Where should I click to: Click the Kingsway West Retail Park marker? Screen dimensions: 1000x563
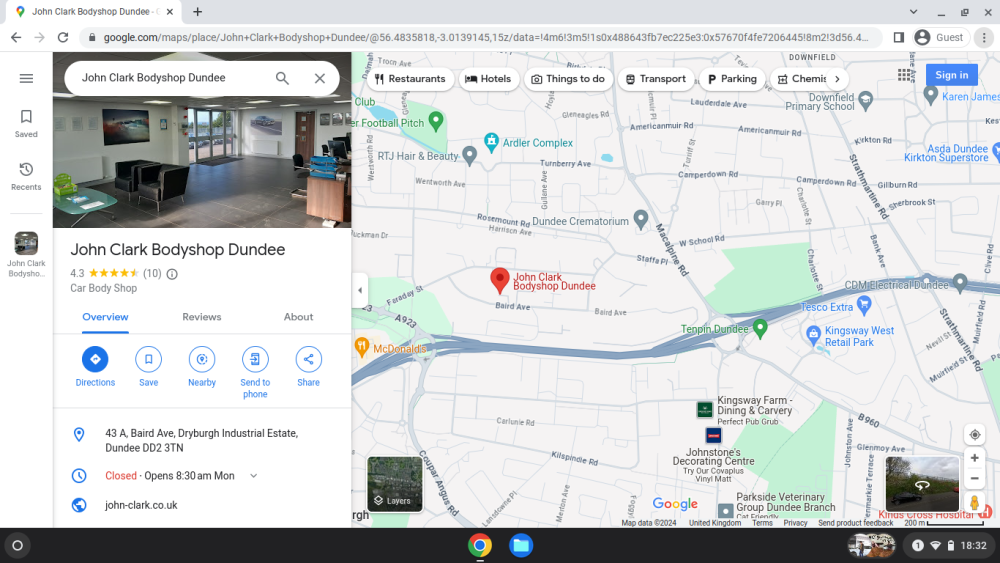(813, 335)
